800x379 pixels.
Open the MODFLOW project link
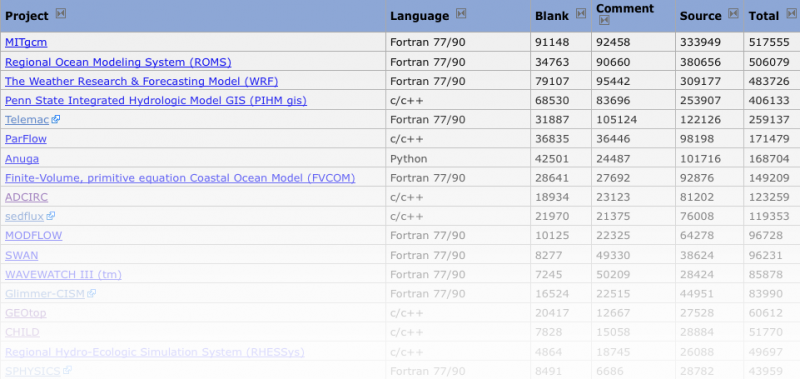click(34, 236)
